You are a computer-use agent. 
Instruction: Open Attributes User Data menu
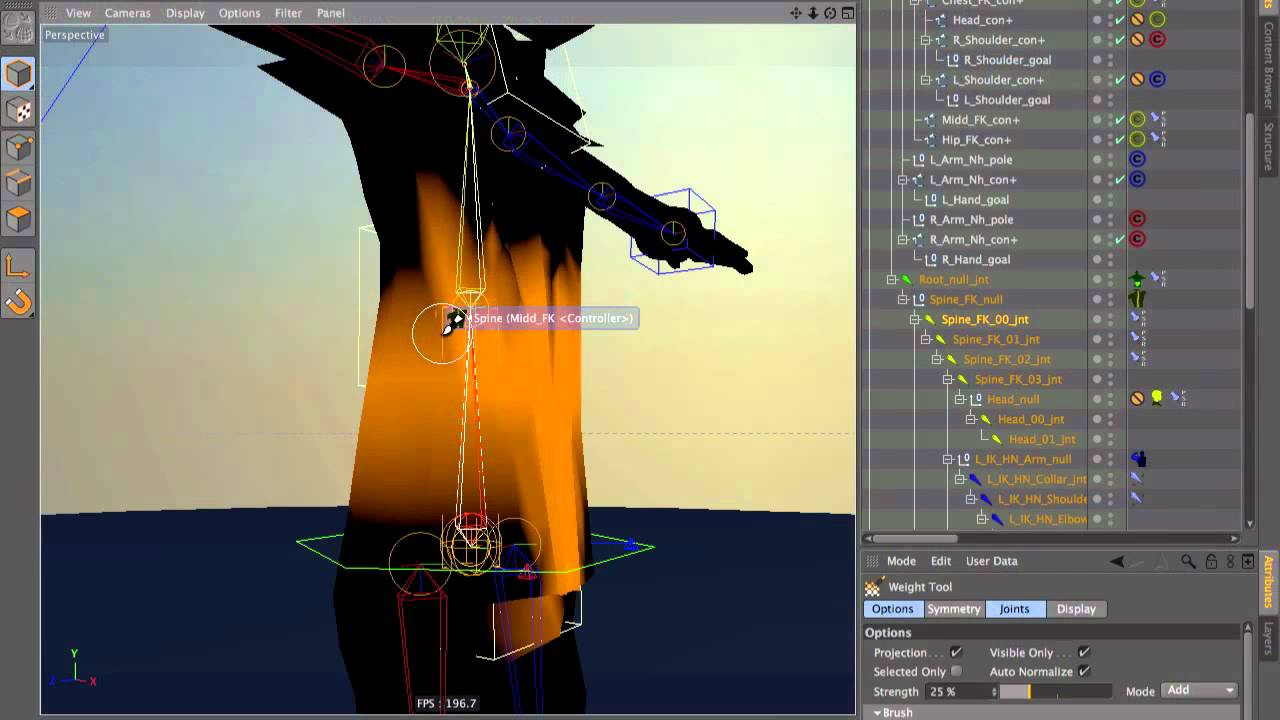pyautogui.click(x=991, y=561)
